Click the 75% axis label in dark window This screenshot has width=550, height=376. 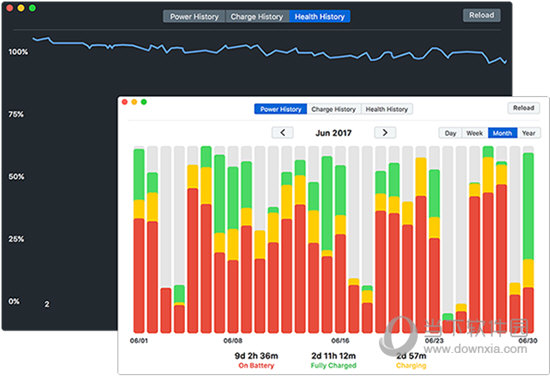pyautogui.click(x=16, y=114)
